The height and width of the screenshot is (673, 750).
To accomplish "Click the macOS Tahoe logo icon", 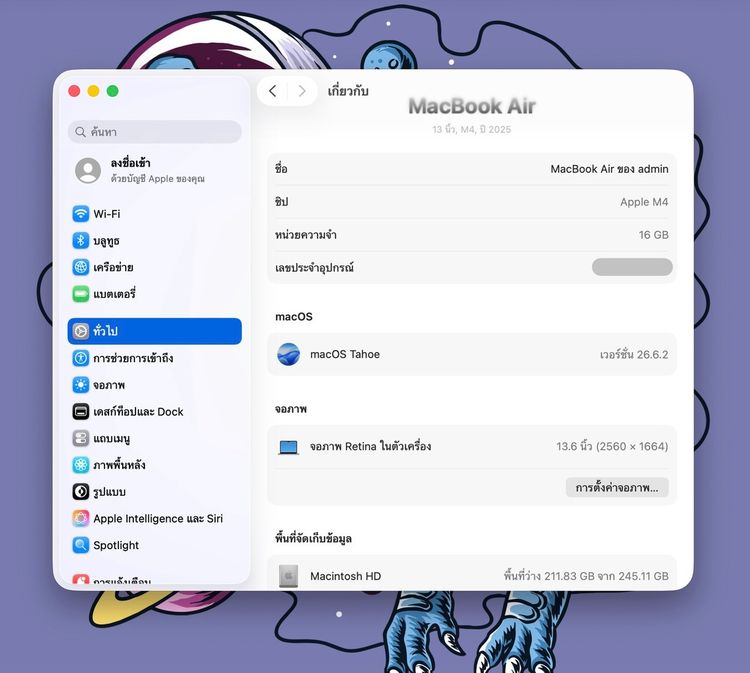I will pyautogui.click(x=288, y=354).
